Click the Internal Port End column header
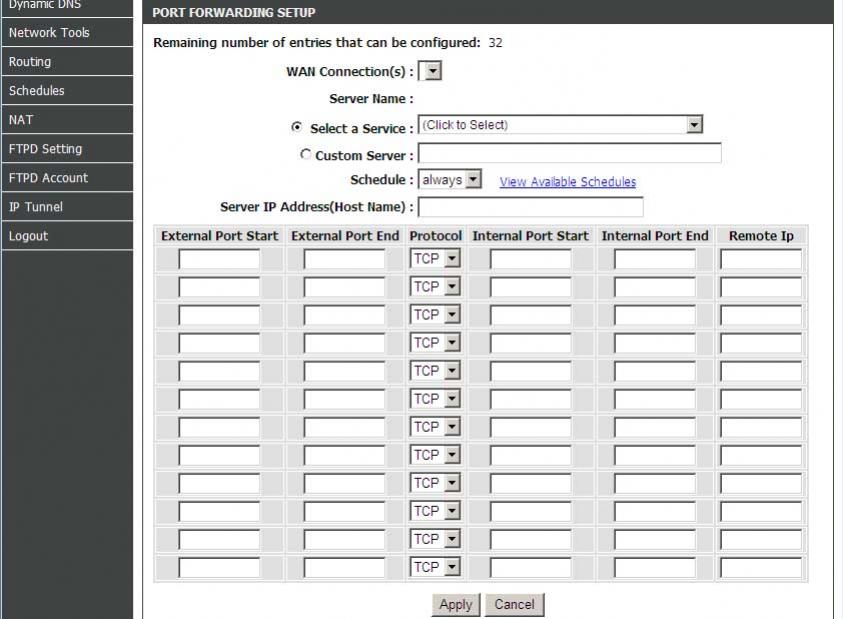 click(x=655, y=236)
